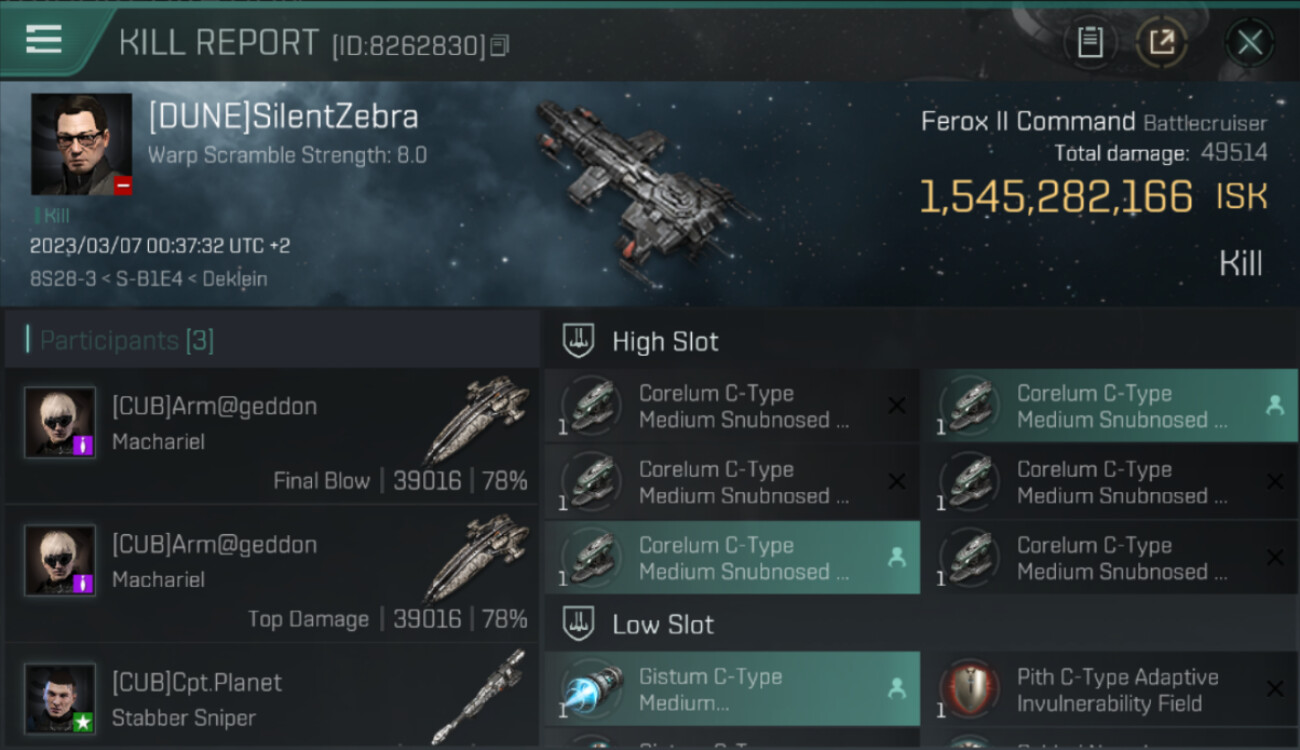
Task: Click the share export icon
Action: 1162,43
